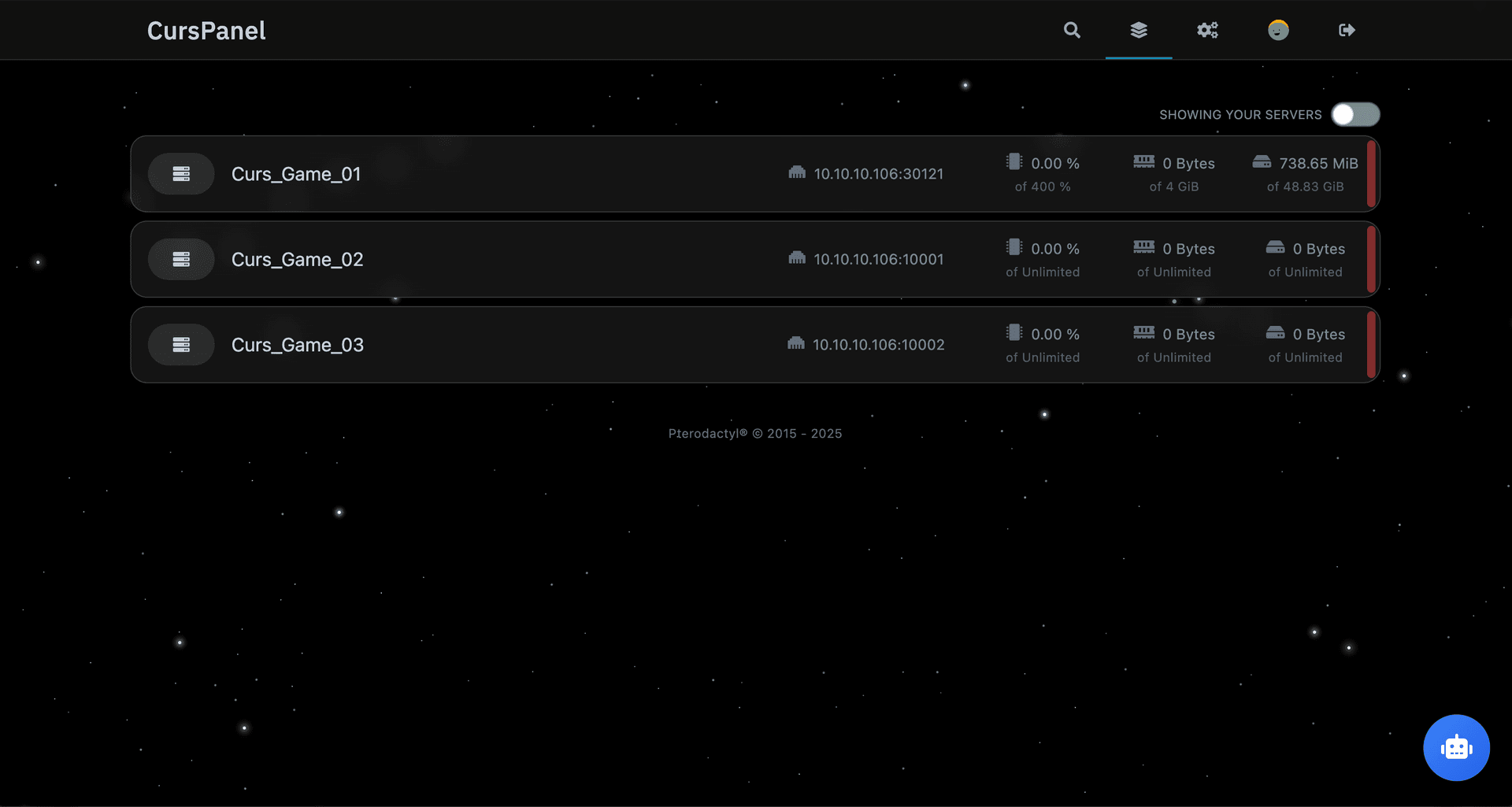Image resolution: width=1512 pixels, height=807 pixels.
Task: Click address 10.10.10.106:10002
Action: (x=878, y=345)
